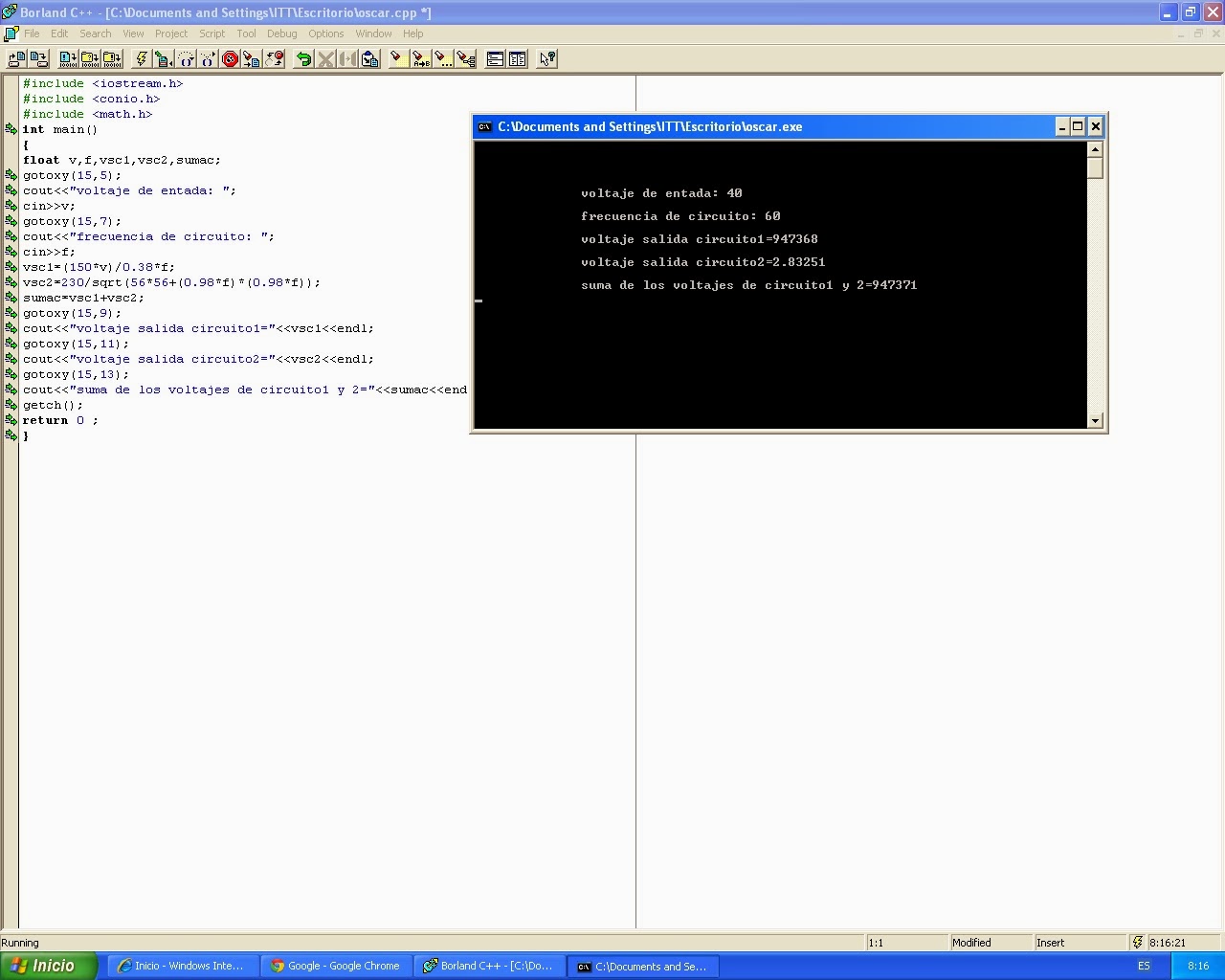Click the Paste toolbar icon
Screen dimensions: 1225x980
tap(369, 58)
